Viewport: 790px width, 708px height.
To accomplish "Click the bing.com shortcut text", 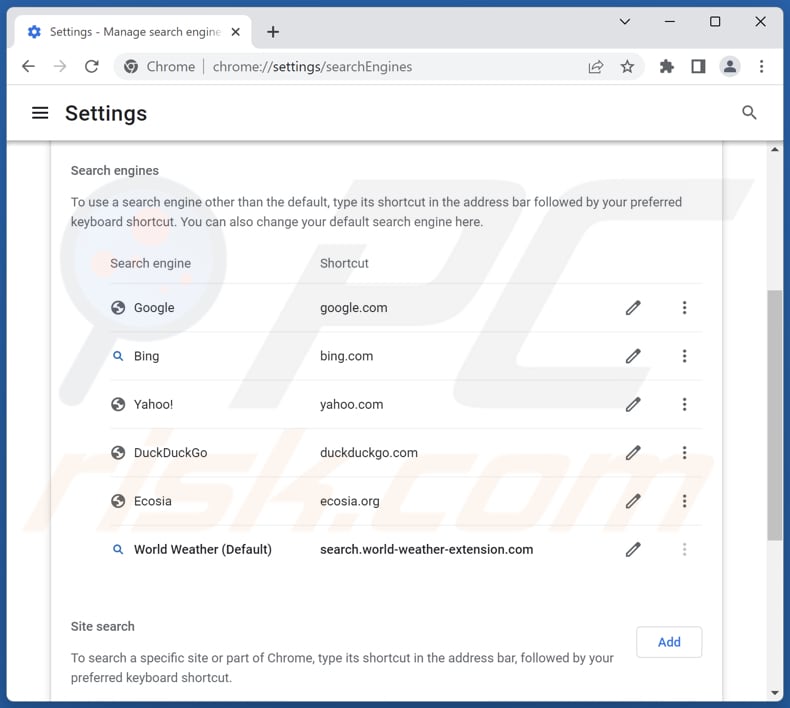I will [x=347, y=356].
